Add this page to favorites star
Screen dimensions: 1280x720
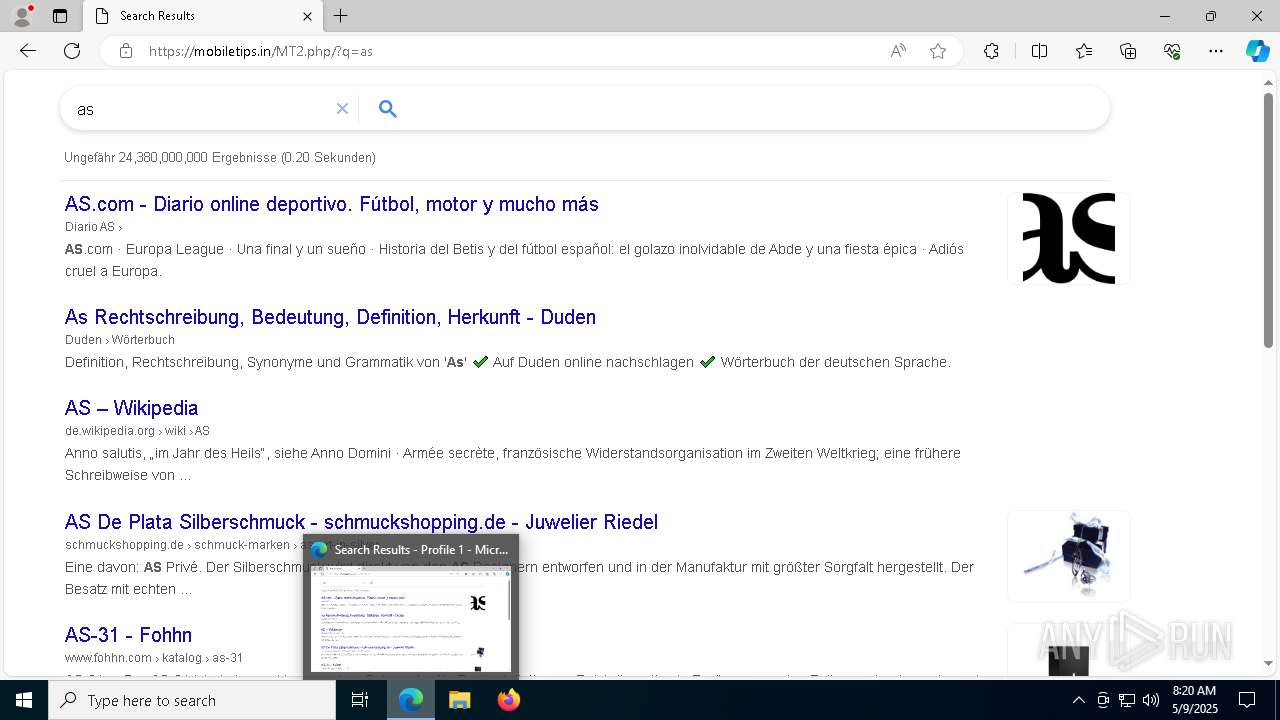(x=938, y=51)
